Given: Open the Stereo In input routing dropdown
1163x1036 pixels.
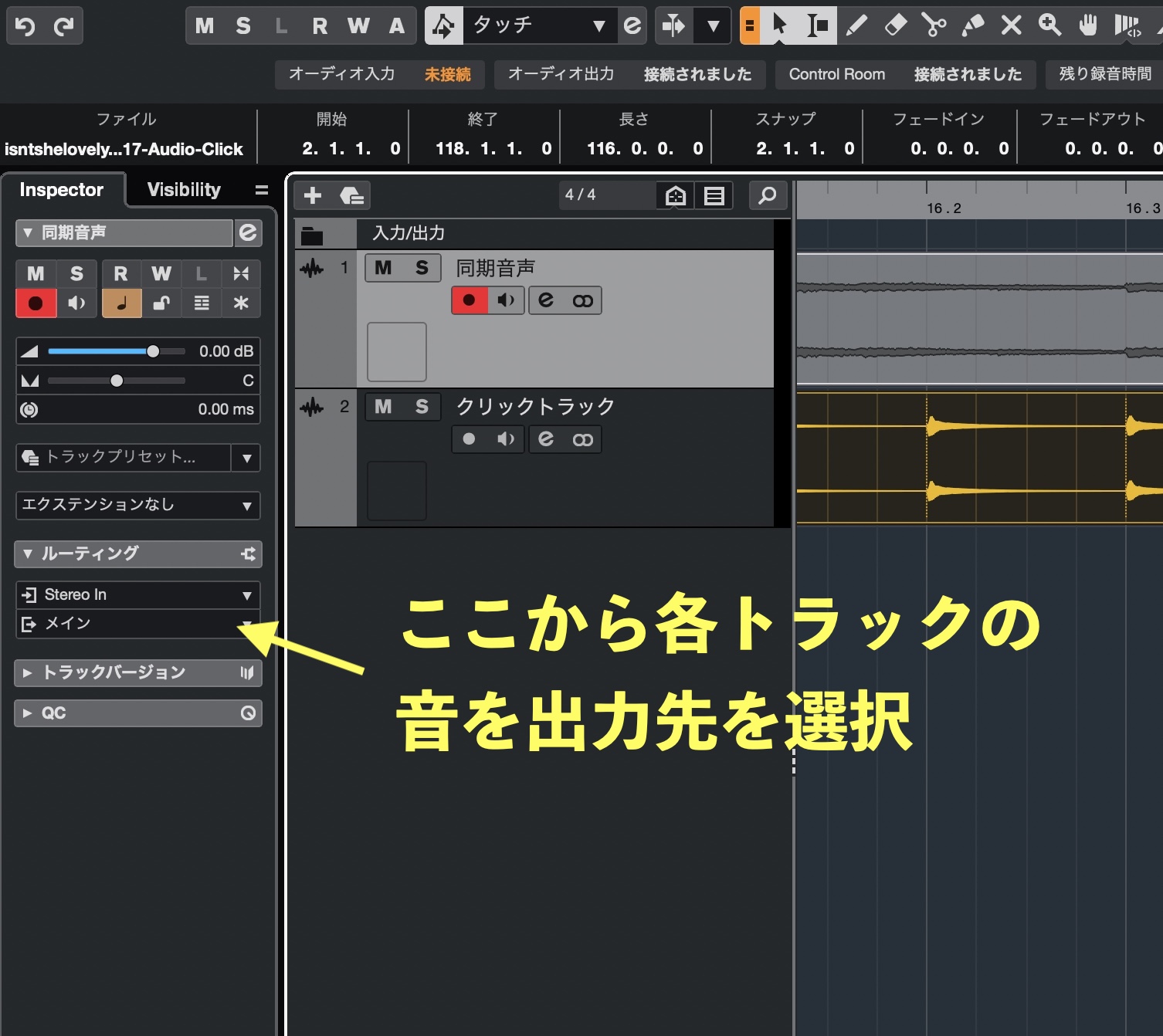Looking at the screenshot, I should click(x=138, y=594).
